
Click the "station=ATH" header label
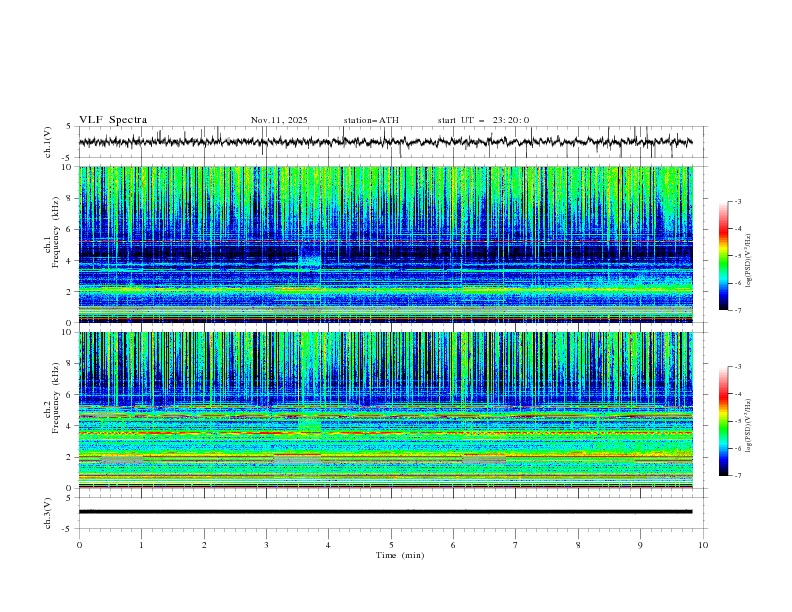[371, 120]
